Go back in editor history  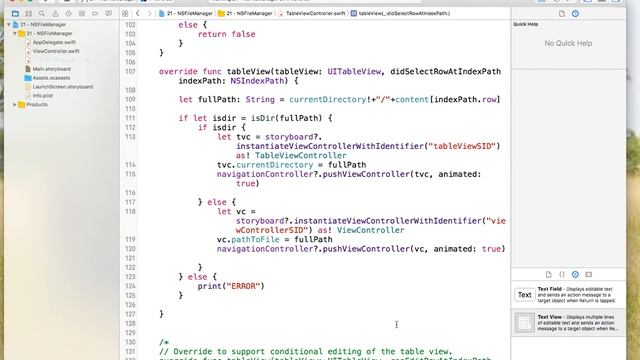[138, 13]
